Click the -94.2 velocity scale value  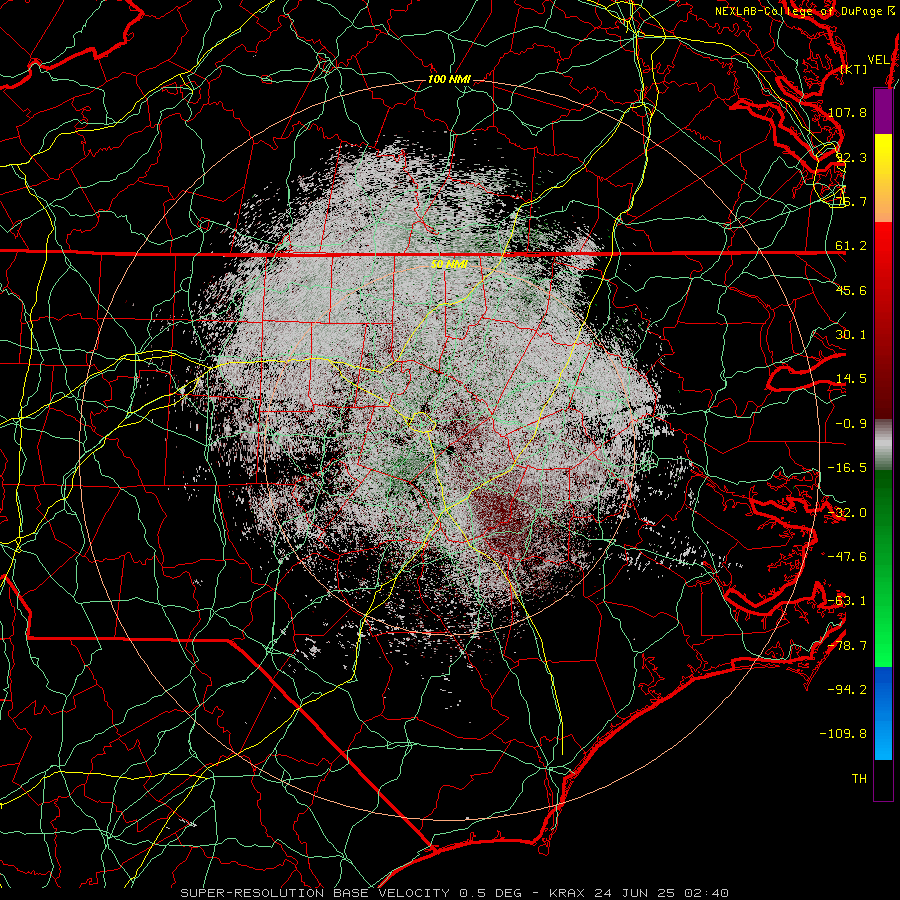pos(847,690)
